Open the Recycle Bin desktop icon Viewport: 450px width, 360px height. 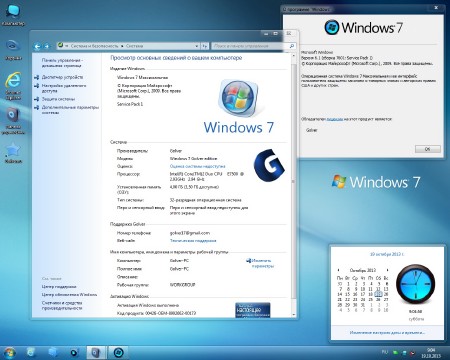13,49
